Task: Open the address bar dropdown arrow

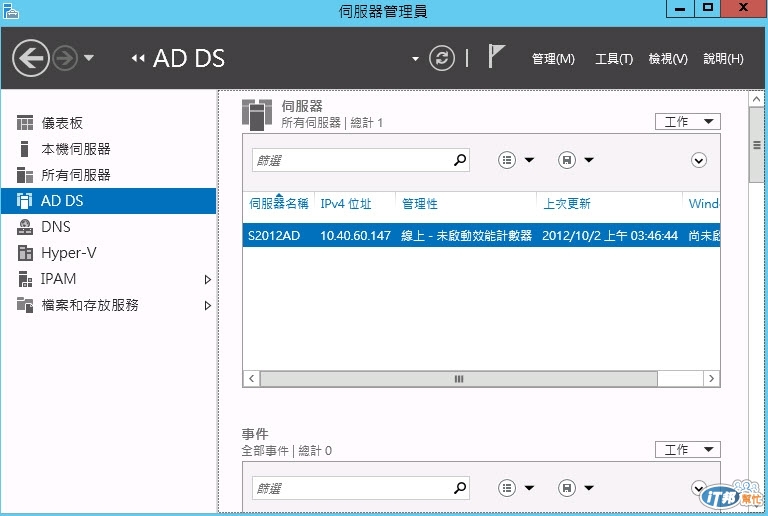Action: click(x=415, y=59)
